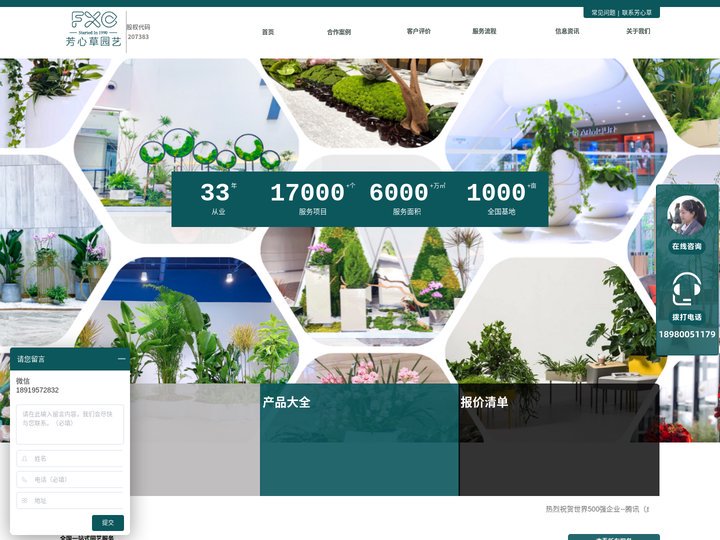
Task: Submit the message with 提交 button
Action: [x=108, y=523]
